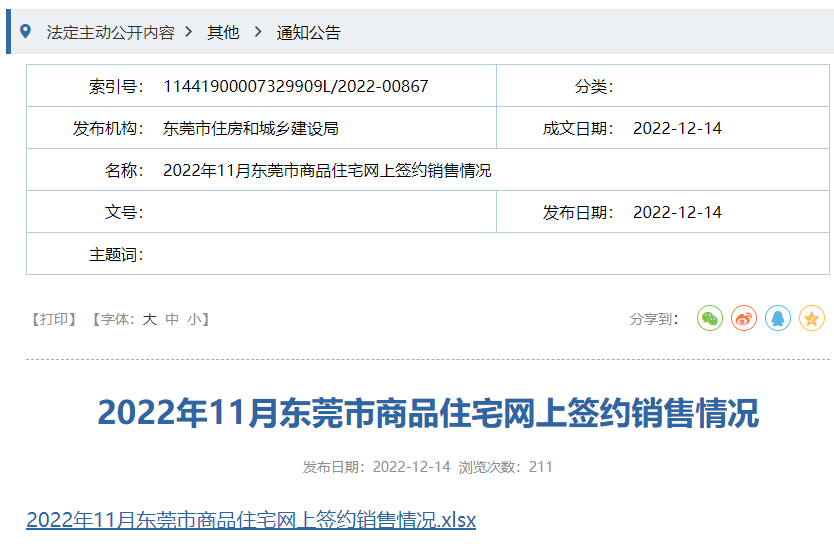Click the 分类 label
This screenshot has height=556, width=834.
tap(594, 86)
